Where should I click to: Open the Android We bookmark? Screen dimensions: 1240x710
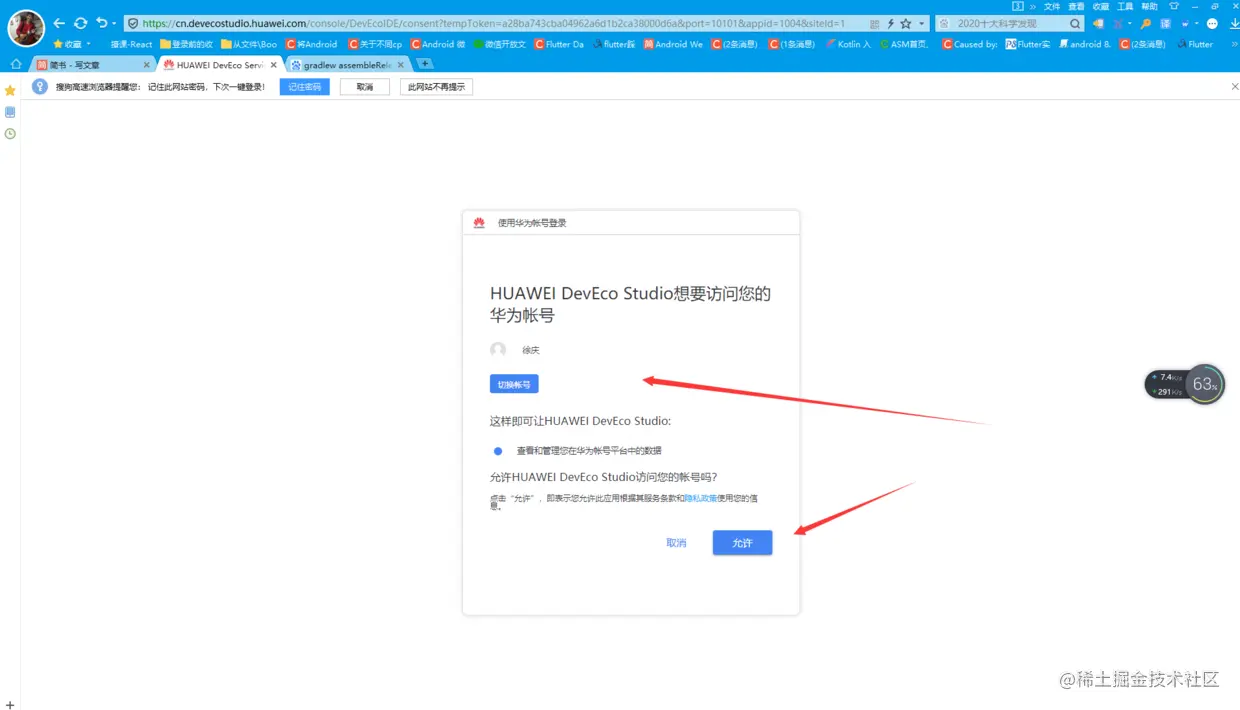673,44
